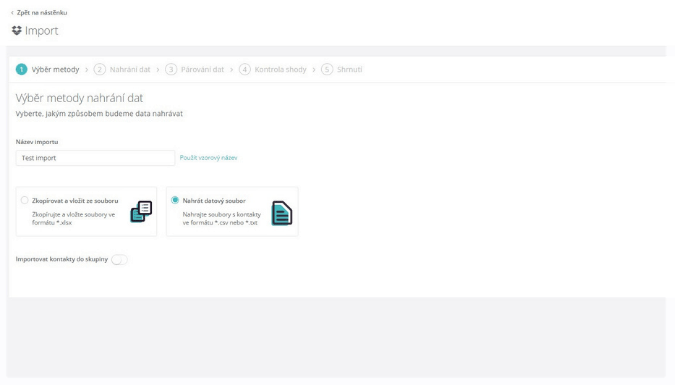Click the step 4 numbered circle
Viewport: 675px width, 385px height.
[x=245, y=69]
